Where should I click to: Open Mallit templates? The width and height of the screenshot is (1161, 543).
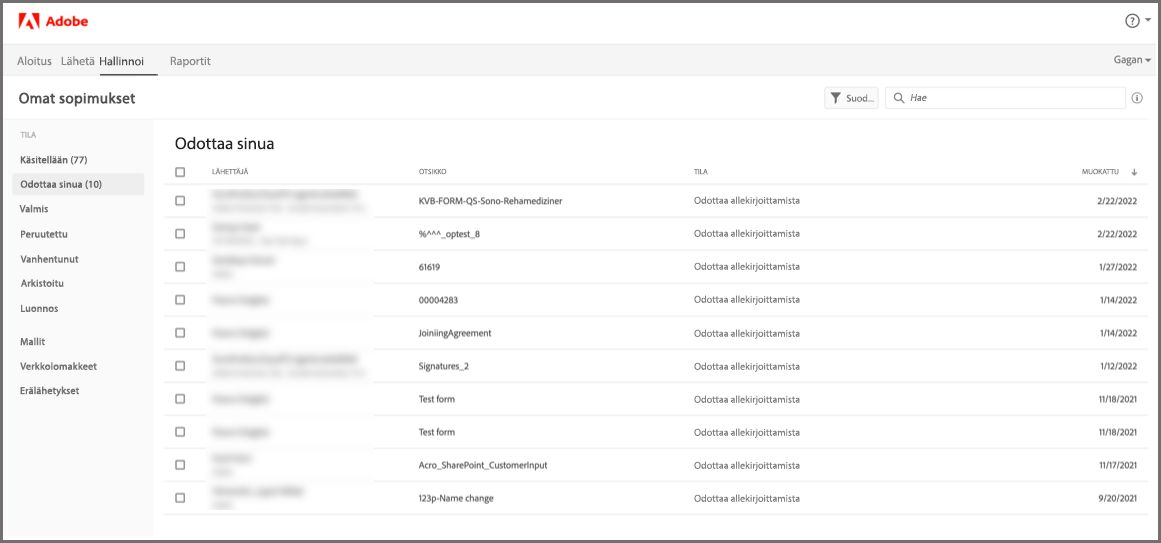33,342
